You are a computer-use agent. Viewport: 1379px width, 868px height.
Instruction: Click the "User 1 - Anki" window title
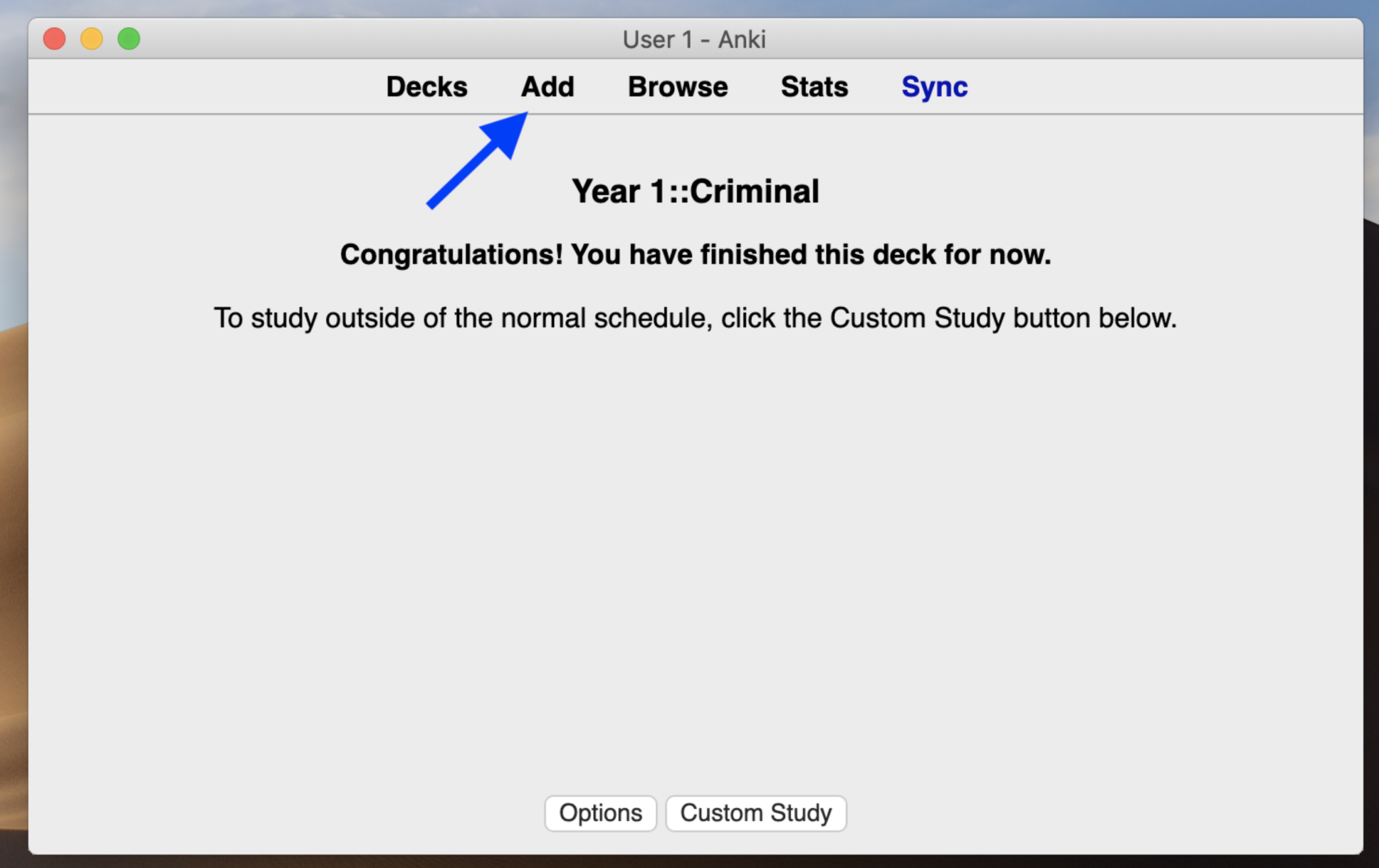pyautogui.click(x=694, y=40)
